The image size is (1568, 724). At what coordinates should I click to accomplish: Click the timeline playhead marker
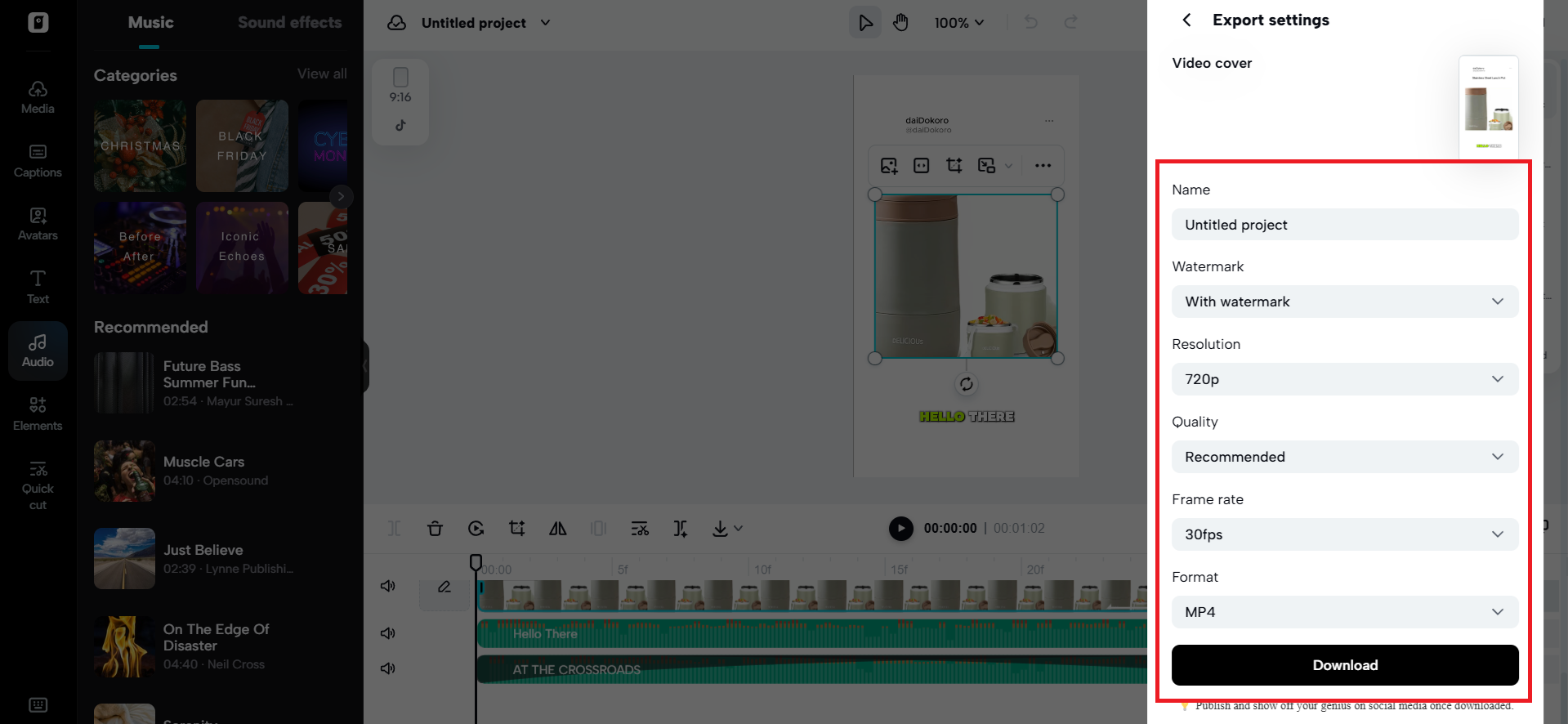click(476, 561)
